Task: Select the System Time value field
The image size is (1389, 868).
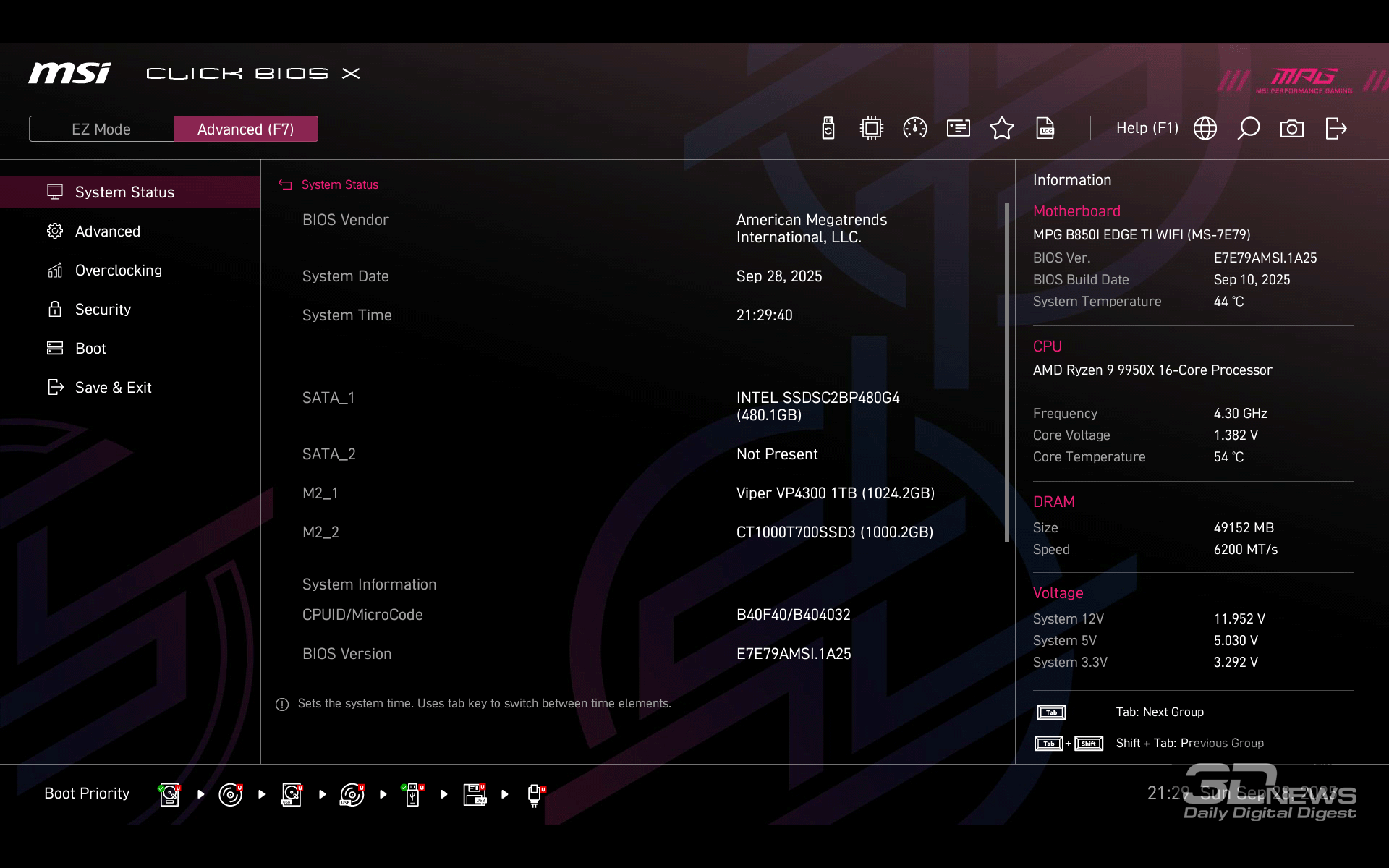Action: coord(764,315)
